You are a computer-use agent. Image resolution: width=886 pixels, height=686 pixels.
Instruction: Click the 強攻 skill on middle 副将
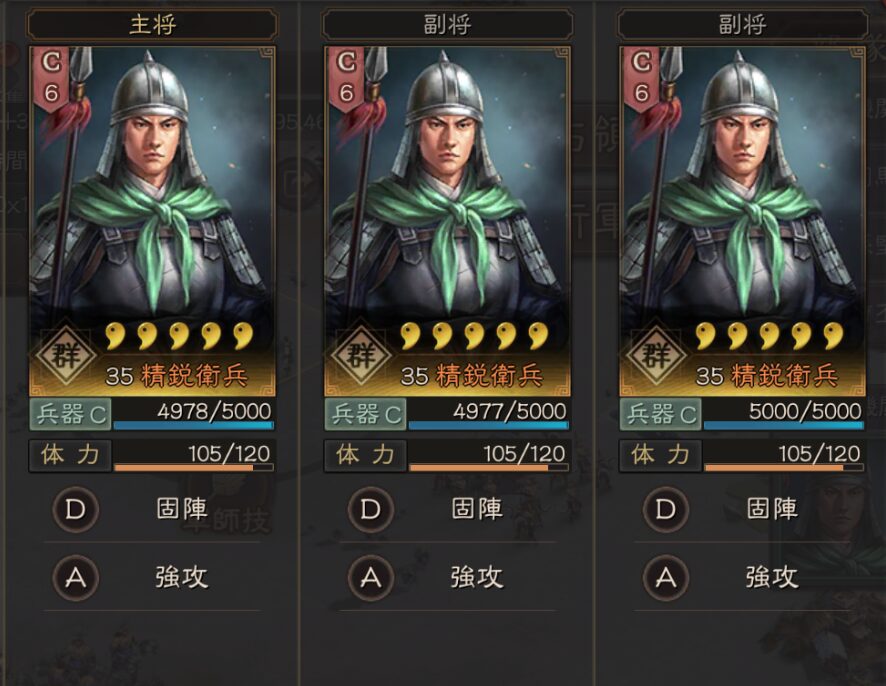point(477,578)
